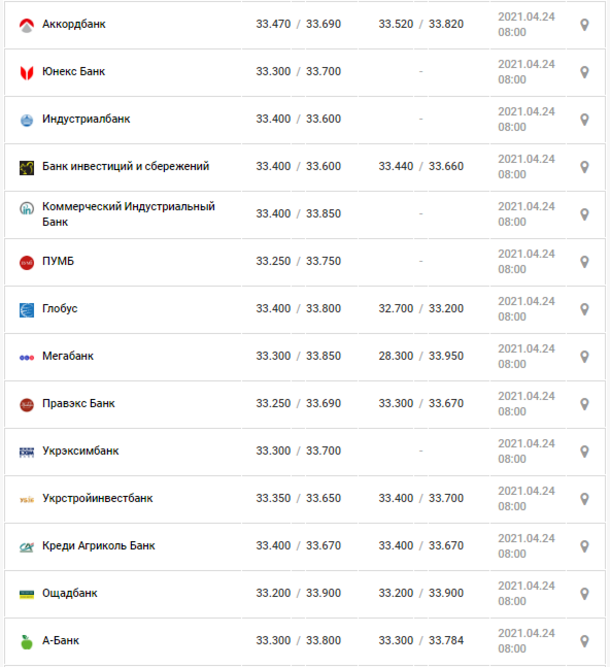
Task: Open map pin for Глобус
Action: click(585, 309)
